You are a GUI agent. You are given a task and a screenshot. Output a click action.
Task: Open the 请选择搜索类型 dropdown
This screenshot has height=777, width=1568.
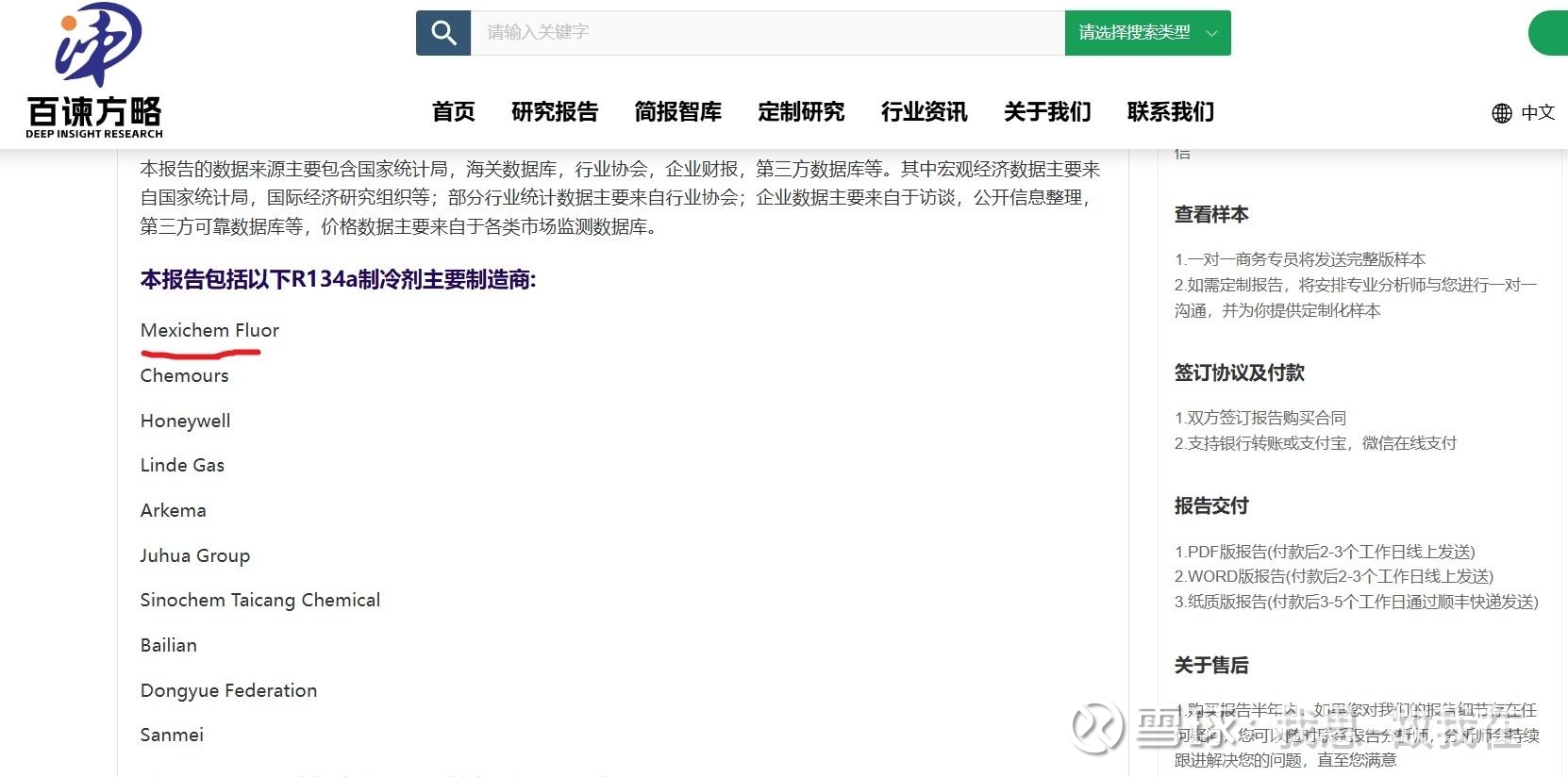tap(1147, 33)
